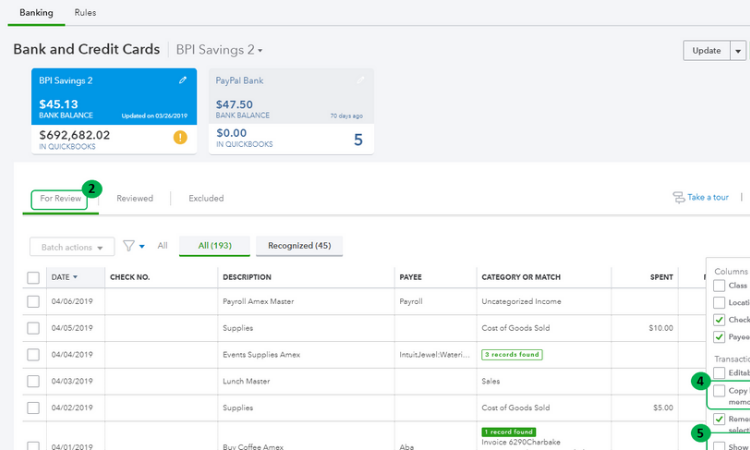Viewport: 750px width, 450px height.
Task: Click the Events Supplies Amex description
Action: pos(261,355)
